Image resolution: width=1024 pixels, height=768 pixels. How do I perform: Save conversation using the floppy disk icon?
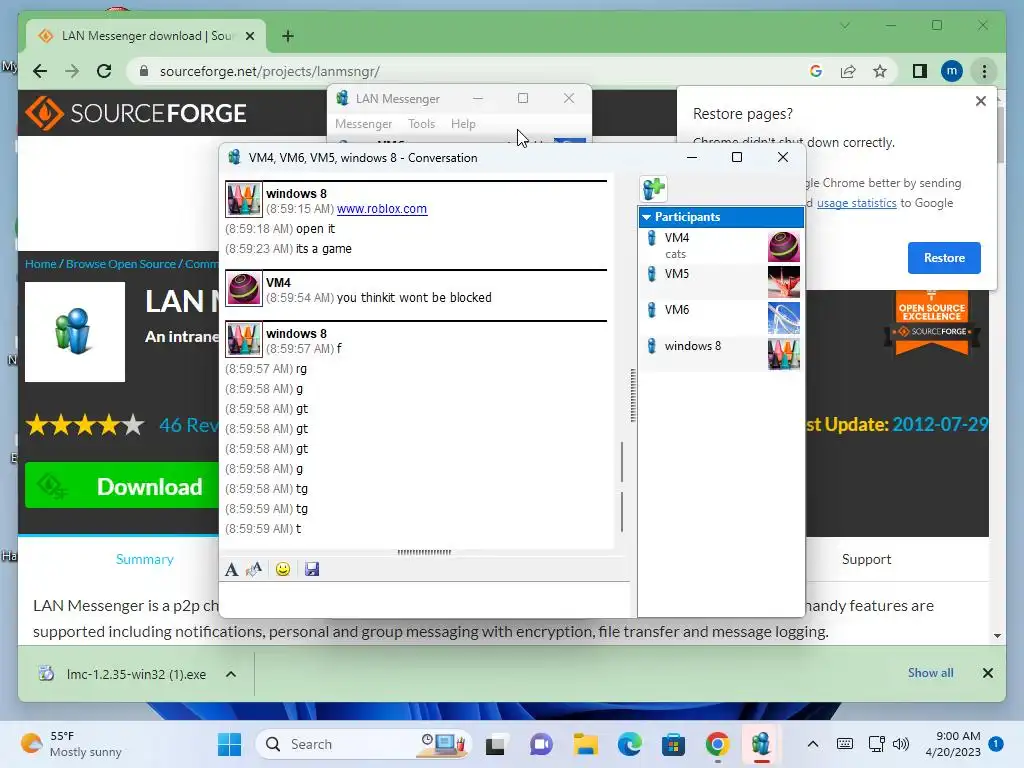point(312,569)
